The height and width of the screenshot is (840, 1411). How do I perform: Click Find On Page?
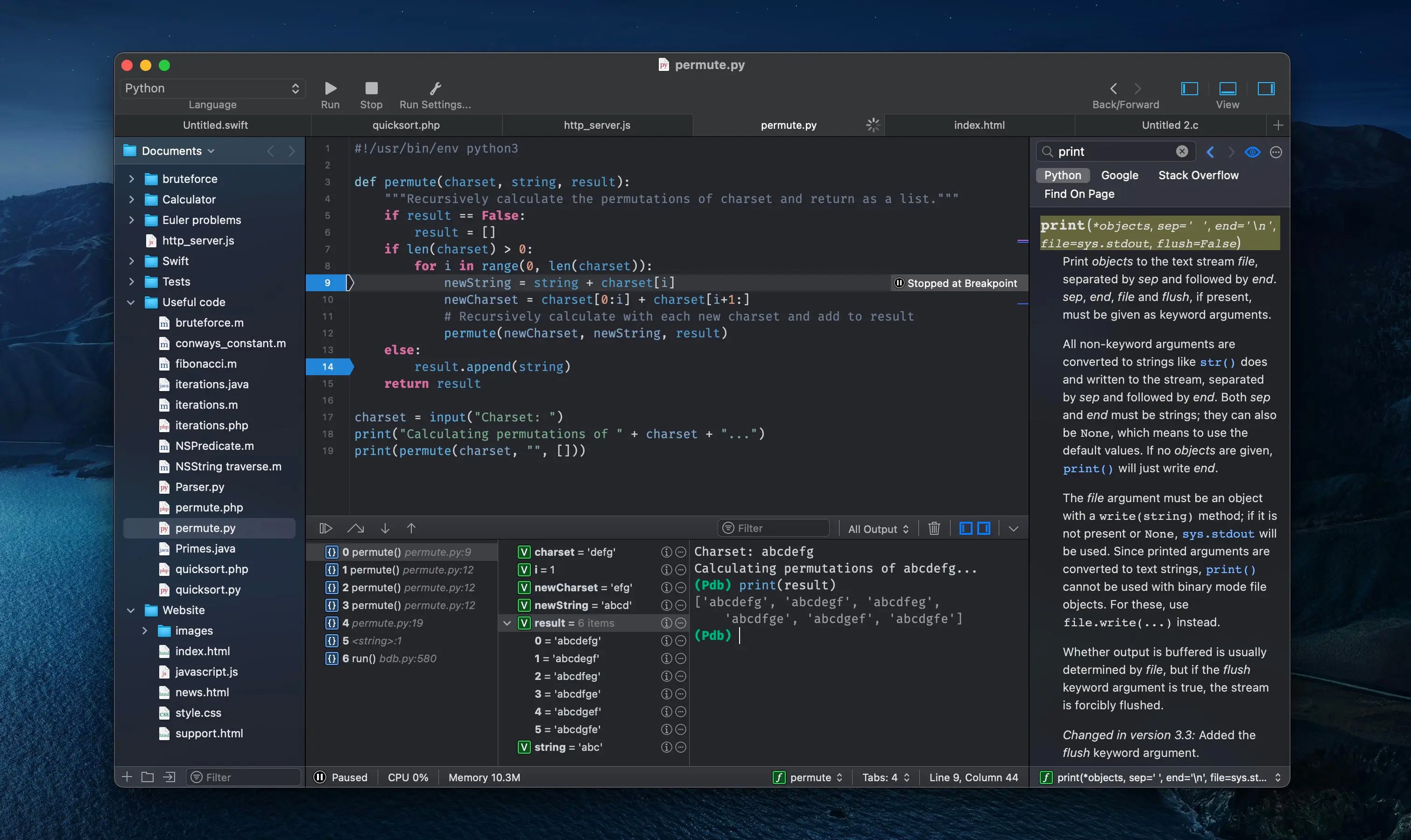1078,194
